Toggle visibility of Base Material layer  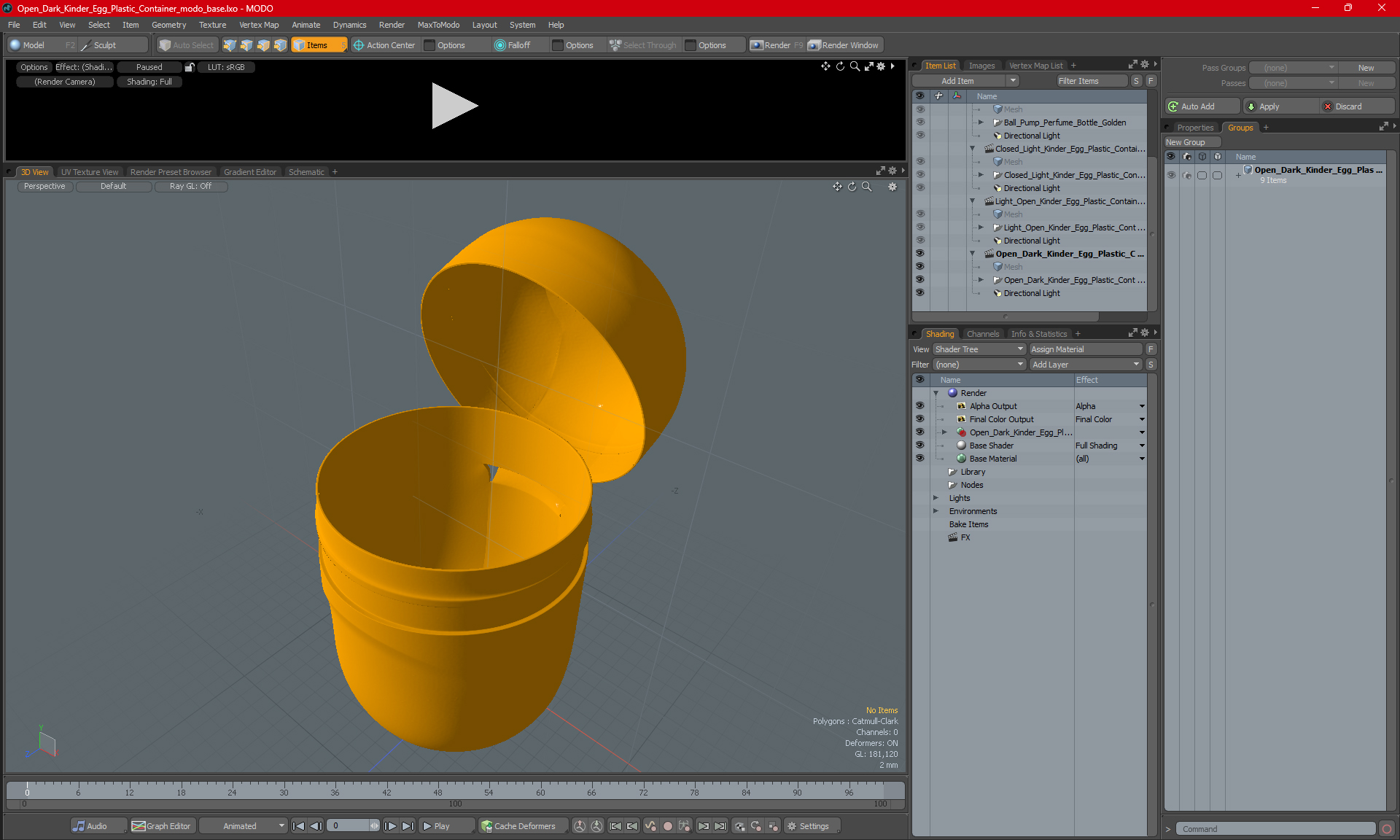(x=919, y=459)
